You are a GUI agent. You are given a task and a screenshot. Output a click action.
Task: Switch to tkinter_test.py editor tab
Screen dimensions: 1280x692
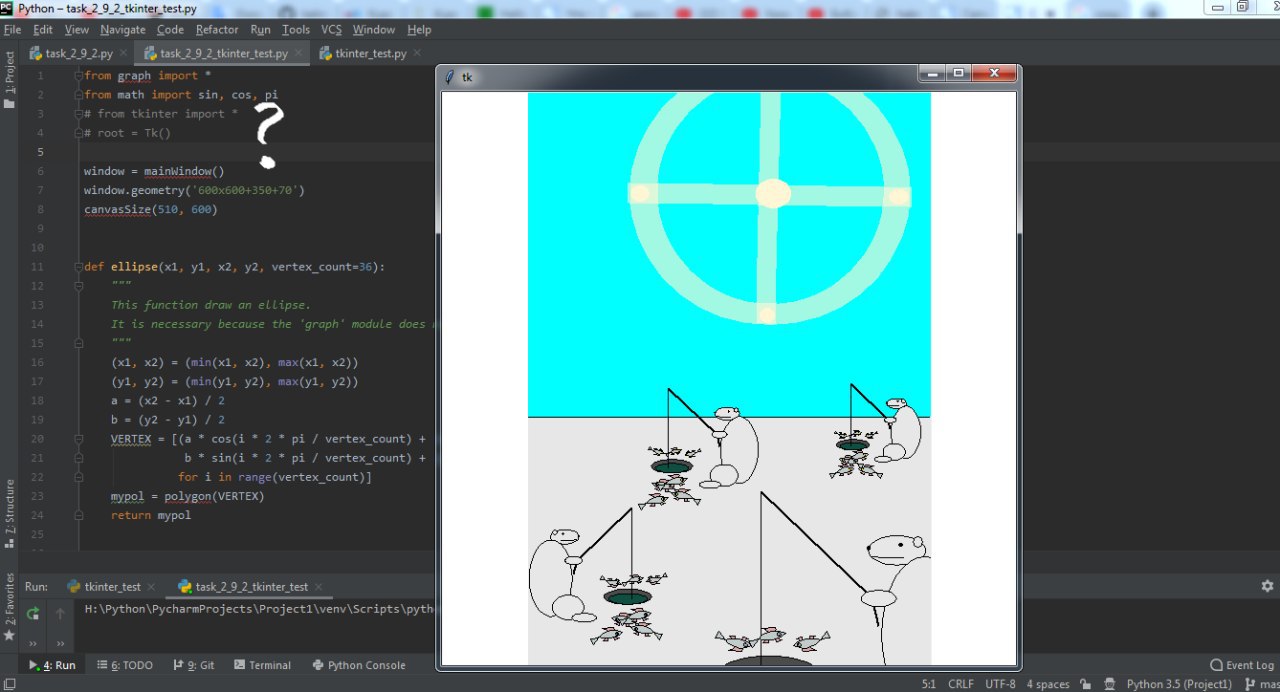[370, 54]
